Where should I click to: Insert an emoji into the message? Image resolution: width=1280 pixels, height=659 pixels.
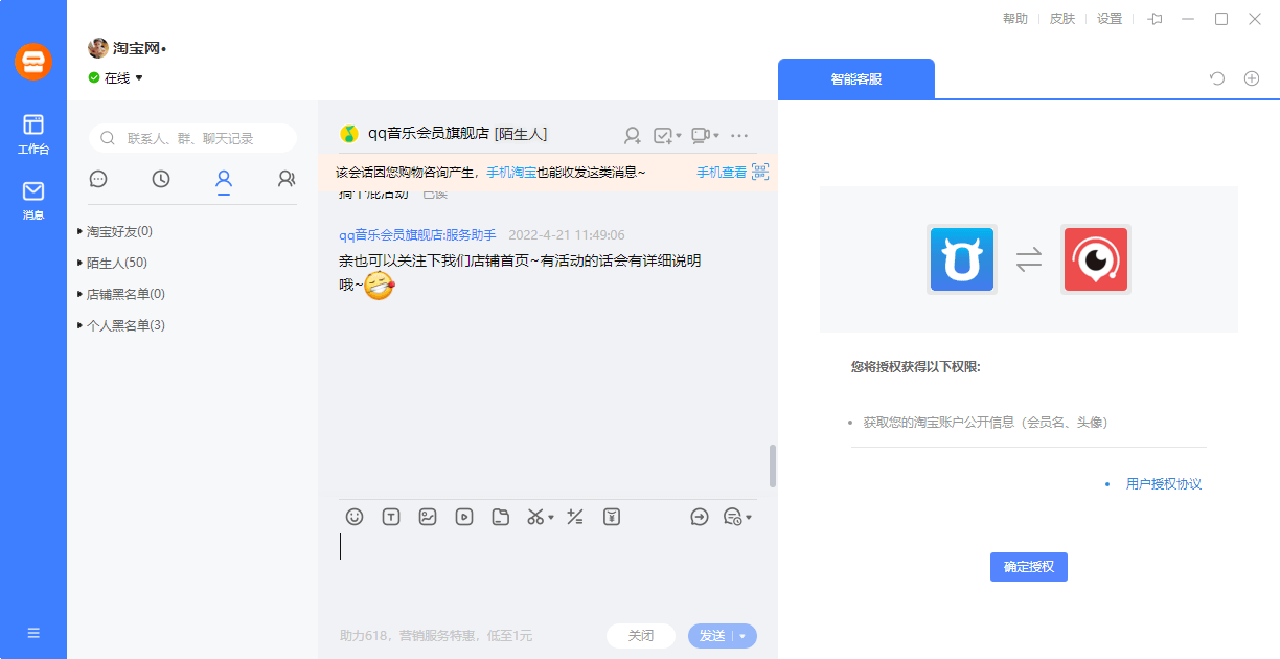click(x=354, y=517)
